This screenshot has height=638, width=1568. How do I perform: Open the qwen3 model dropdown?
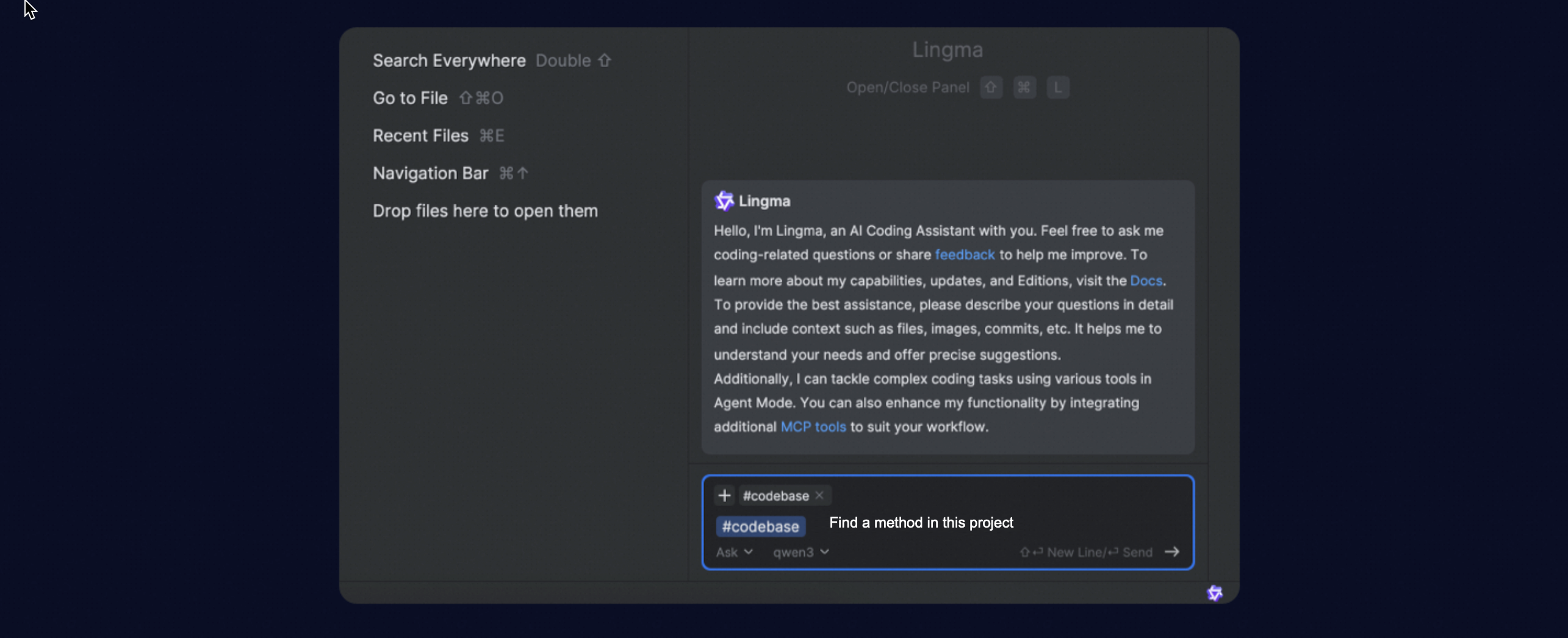point(801,552)
